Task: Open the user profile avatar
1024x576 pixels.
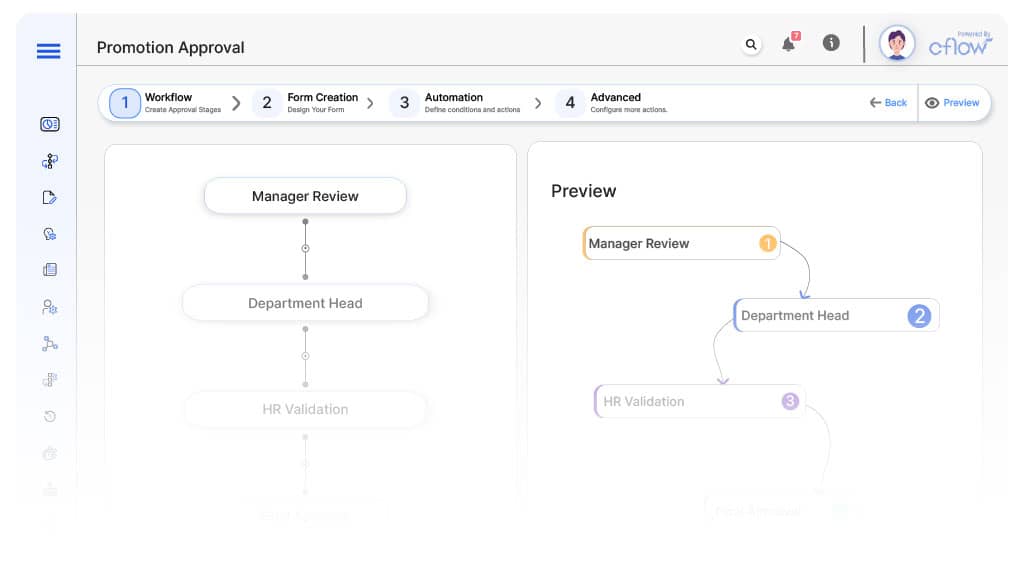Action: [x=897, y=44]
